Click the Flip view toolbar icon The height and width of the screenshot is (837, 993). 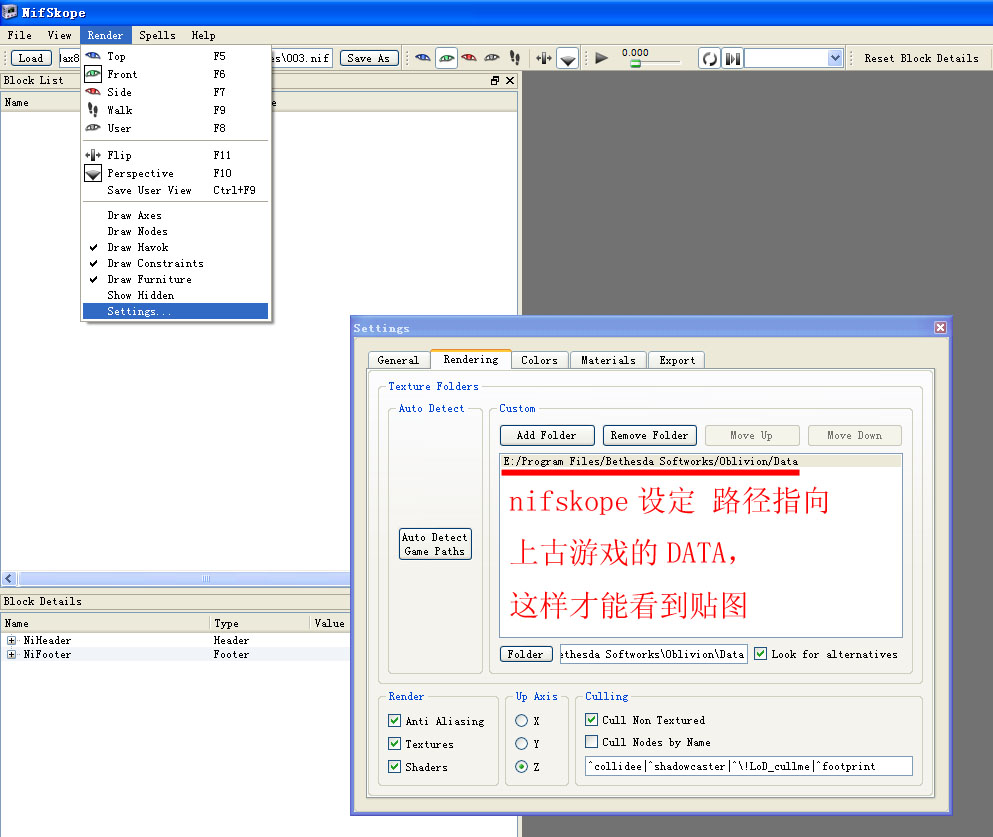click(544, 58)
